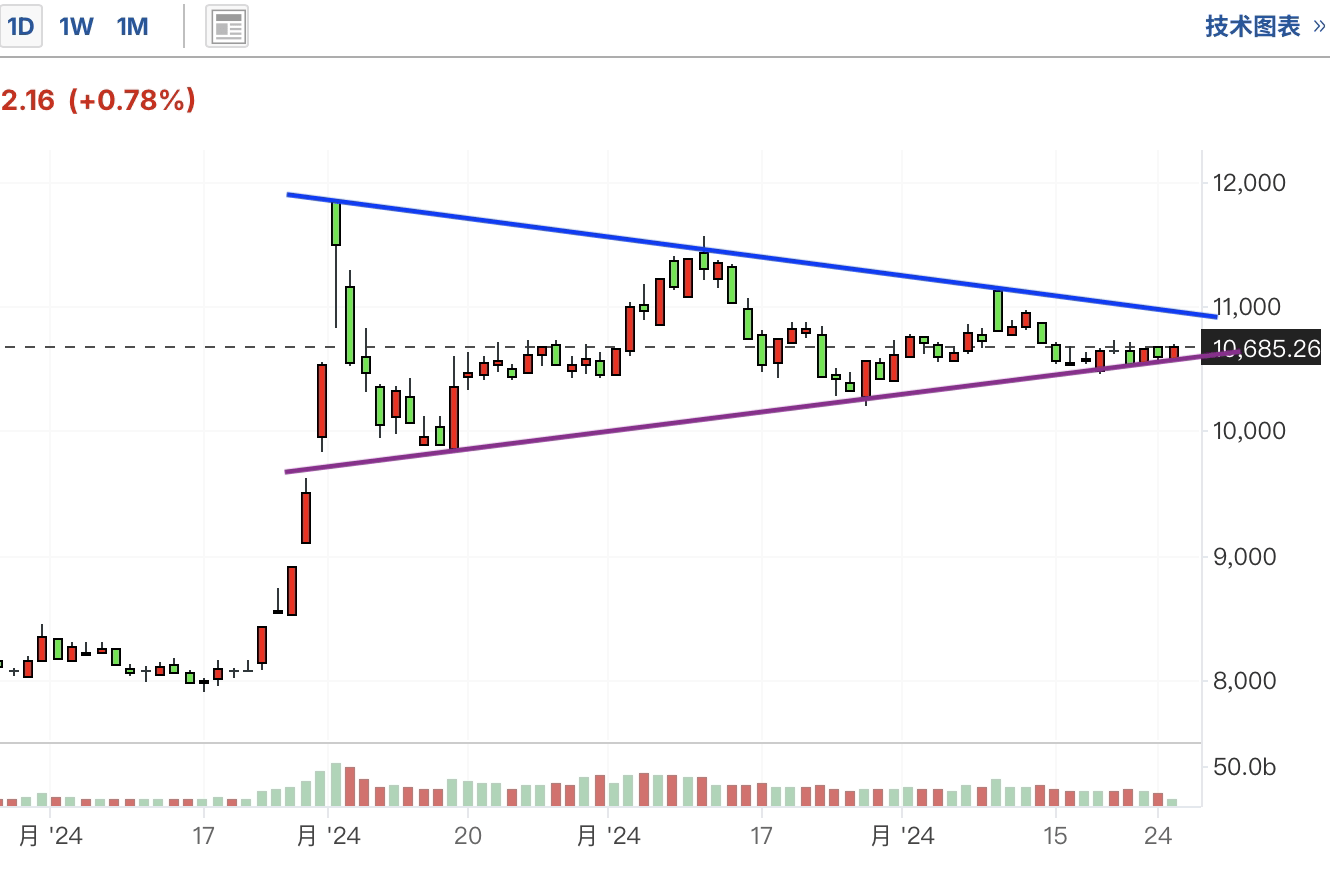The height and width of the screenshot is (870, 1330).
Task: Switch to the 1W weekly timeframe
Action: click(x=76, y=27)
